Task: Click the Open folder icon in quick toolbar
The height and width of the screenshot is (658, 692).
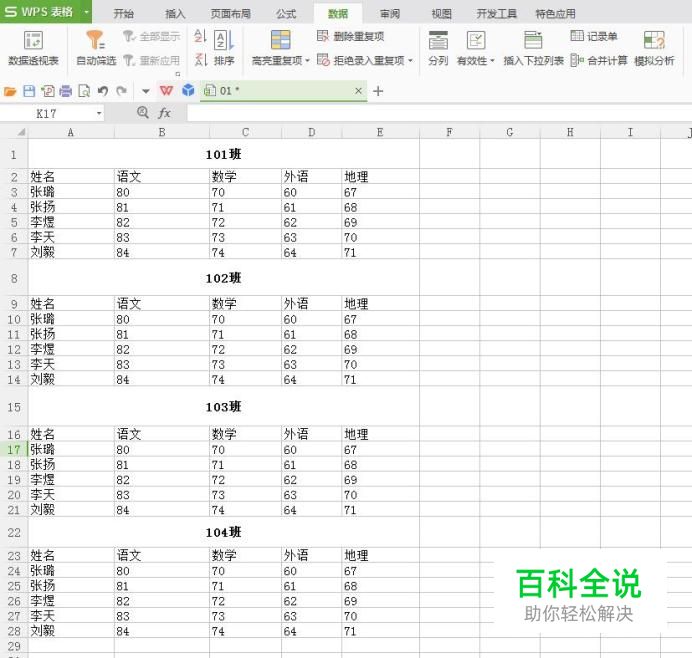Action: [10, 91]
